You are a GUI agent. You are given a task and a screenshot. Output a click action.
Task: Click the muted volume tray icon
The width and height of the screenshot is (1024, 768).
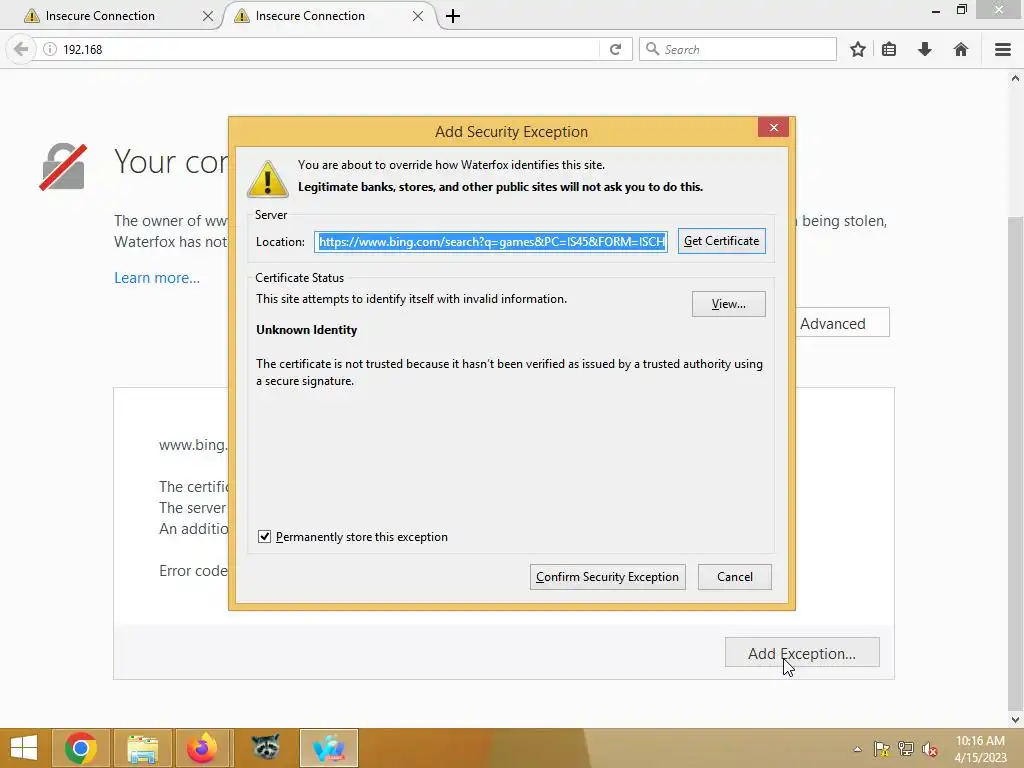click(930, 749)
